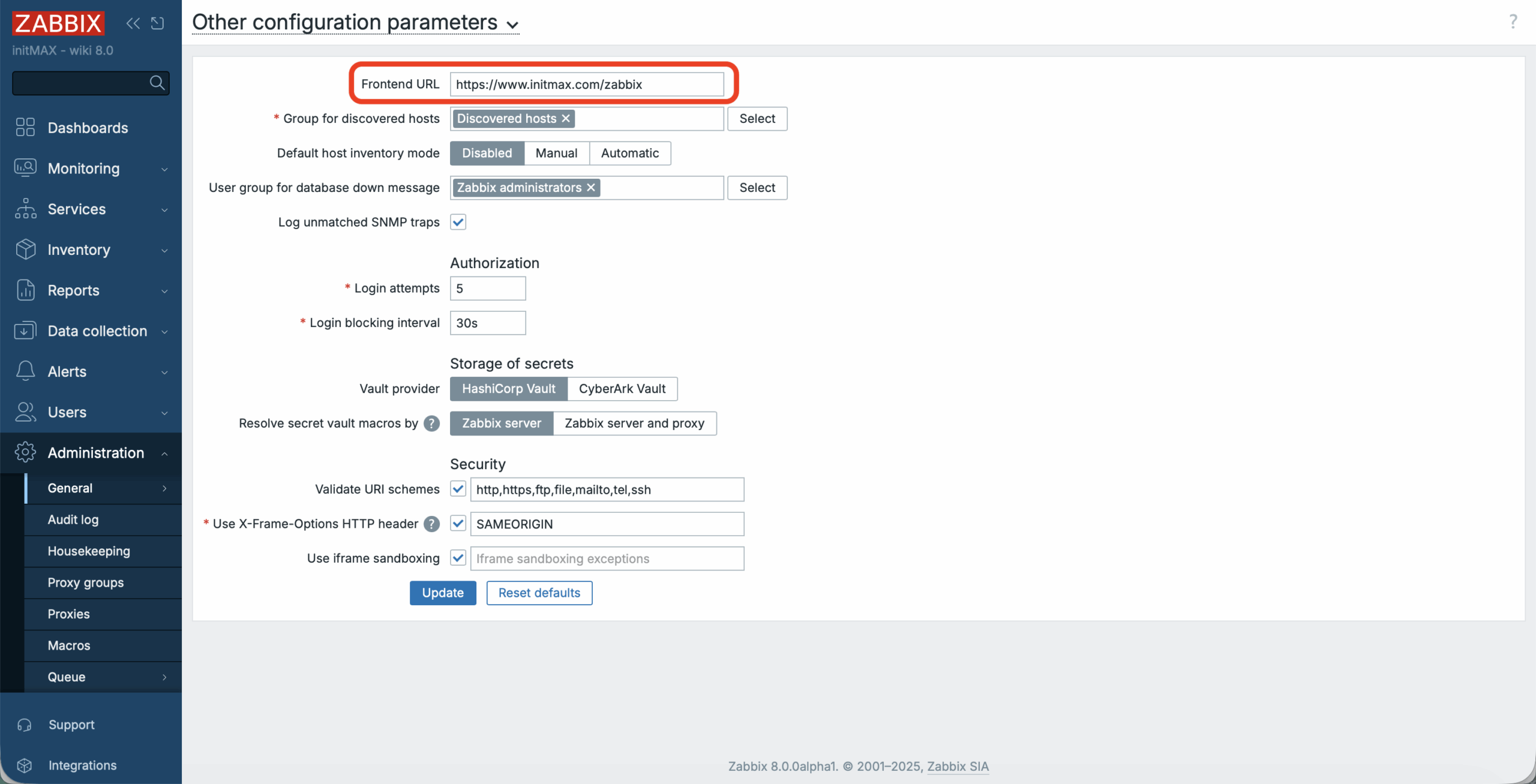Click the sidebar kiosk-mode icon

158,23
